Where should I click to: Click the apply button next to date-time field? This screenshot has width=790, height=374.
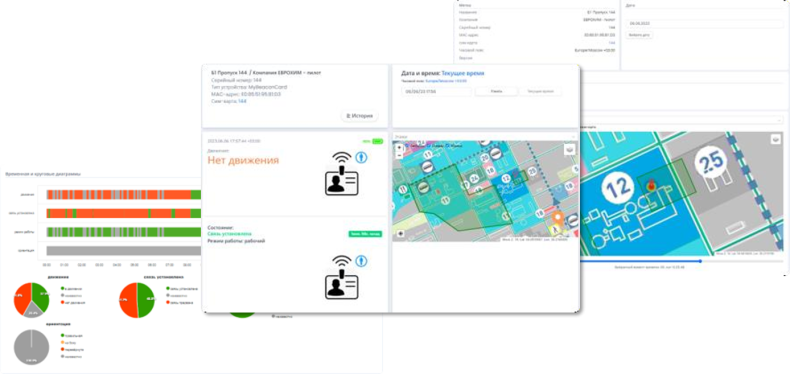coord(496,91)
